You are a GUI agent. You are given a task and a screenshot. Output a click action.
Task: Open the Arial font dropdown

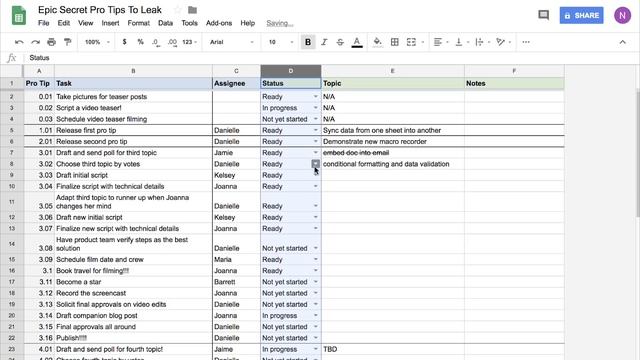(x=231, y=42)
